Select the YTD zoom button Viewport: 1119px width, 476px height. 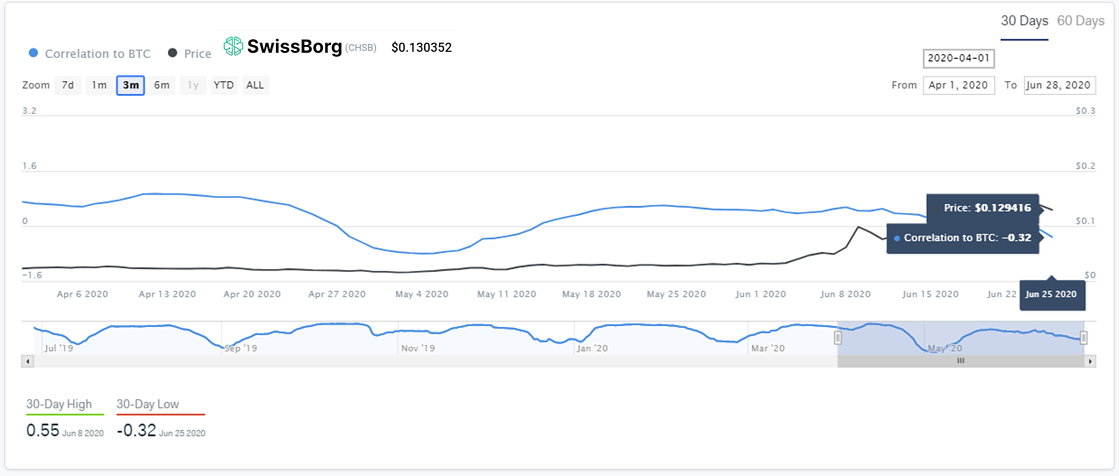pyautogui.click(x=223, y=85)
